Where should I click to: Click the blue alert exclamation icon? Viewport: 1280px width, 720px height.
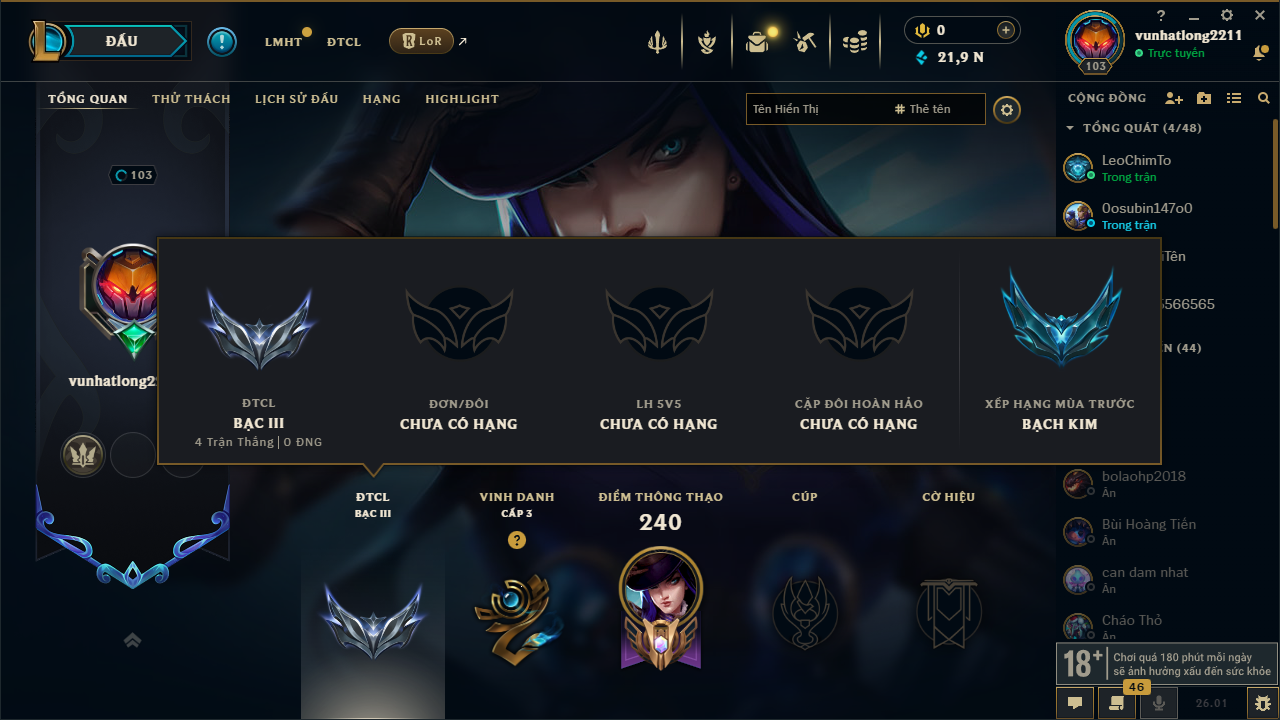tap(222, 42)
